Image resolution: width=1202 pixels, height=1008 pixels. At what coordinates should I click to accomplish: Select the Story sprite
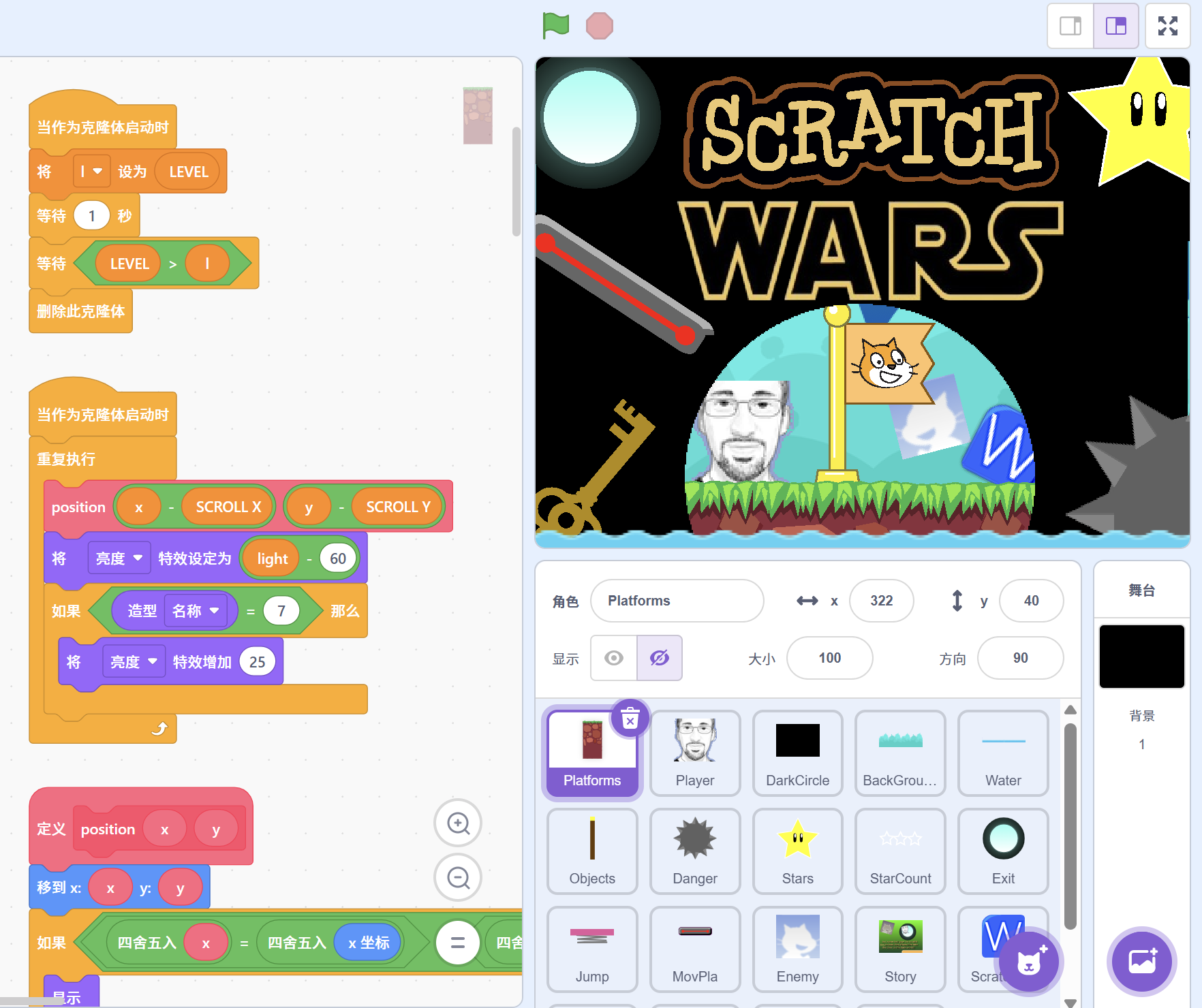900,949
